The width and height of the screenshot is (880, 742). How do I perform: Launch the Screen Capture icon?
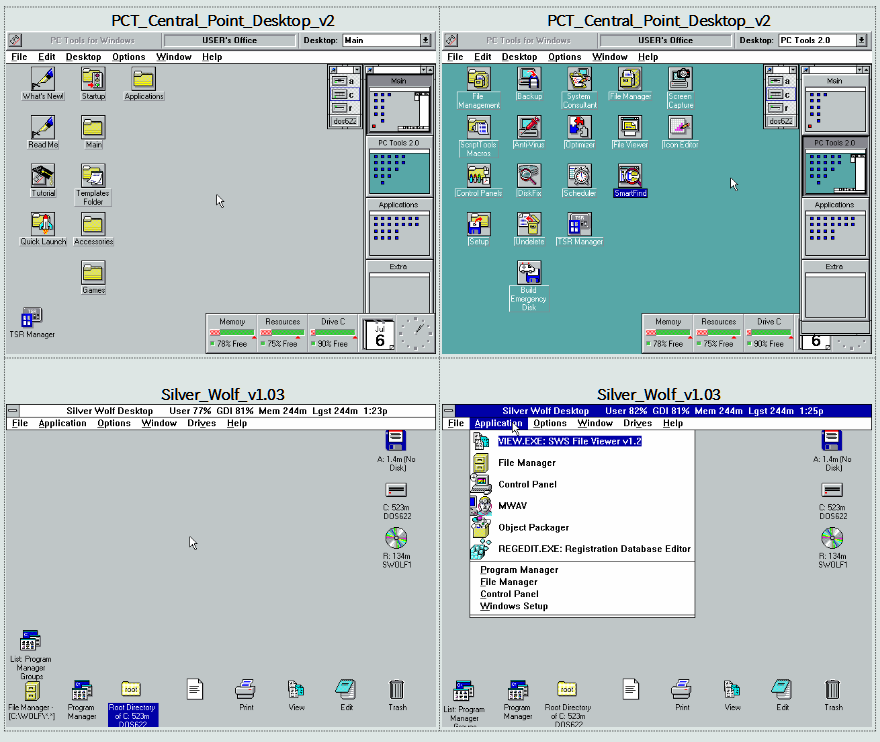point(680,88)
